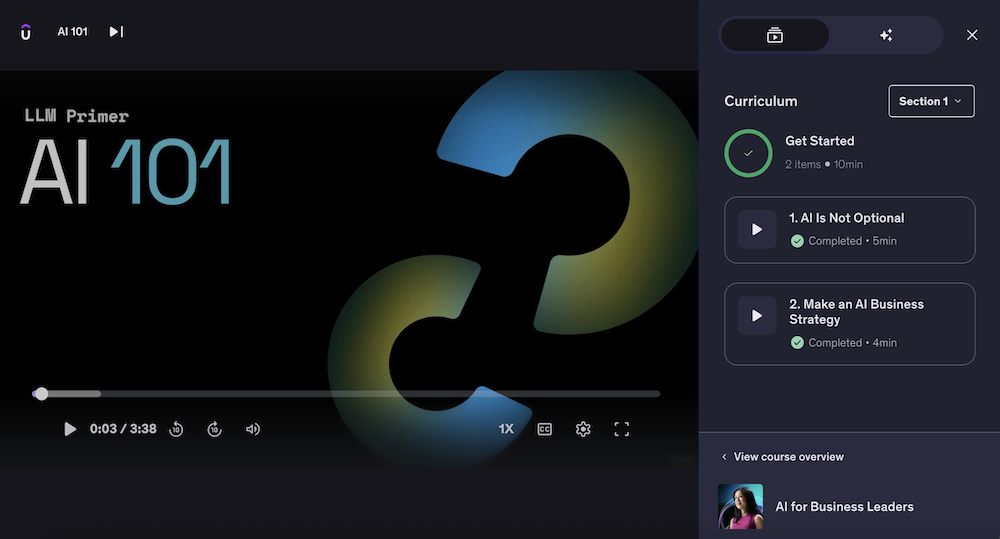The width and height of the screenshot is (1000, 539).
Task: Mute the video volume
Action: (x=253, y=429)
